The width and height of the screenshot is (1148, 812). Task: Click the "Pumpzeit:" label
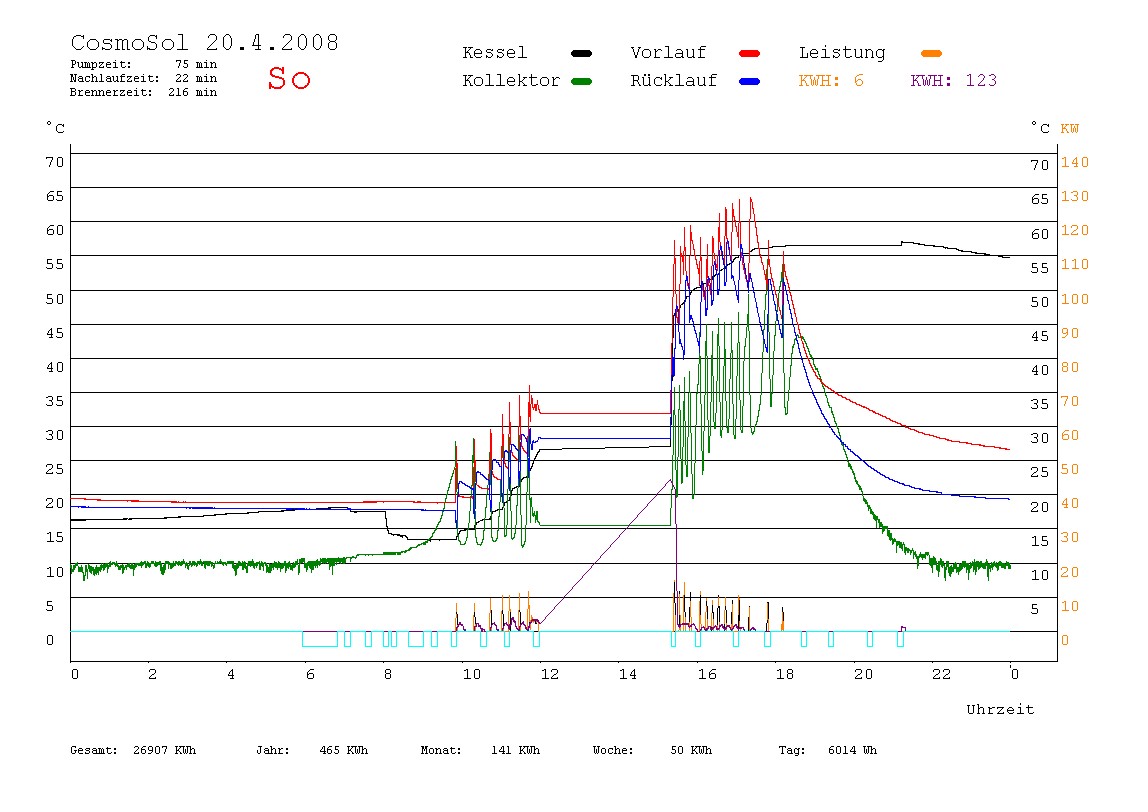(x=101, y=64)
